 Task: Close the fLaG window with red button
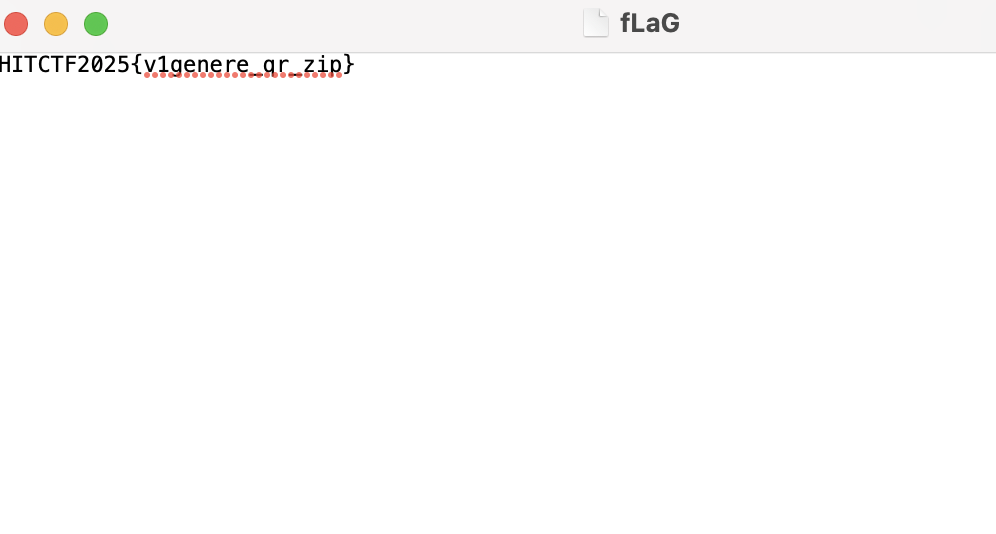(16, 24)
